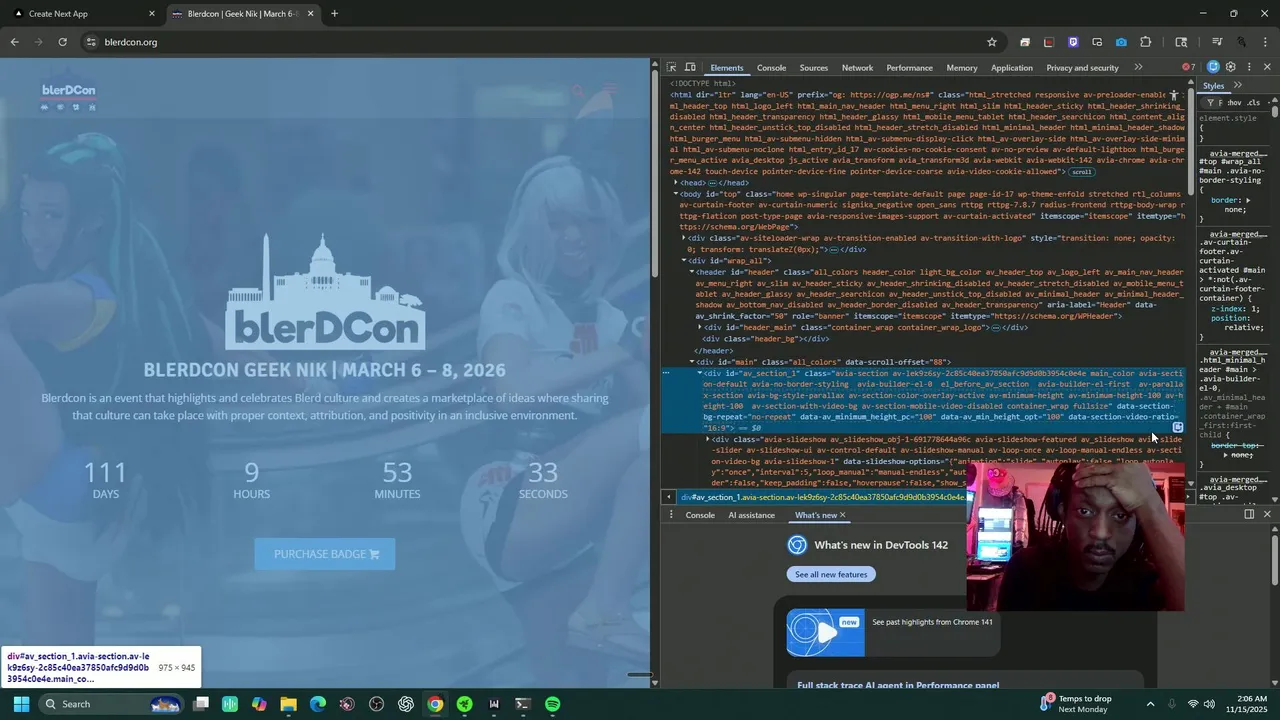Toggle the accessibility tree view icon
The width and height of the screenshot is (1280, 720).
1174,96
